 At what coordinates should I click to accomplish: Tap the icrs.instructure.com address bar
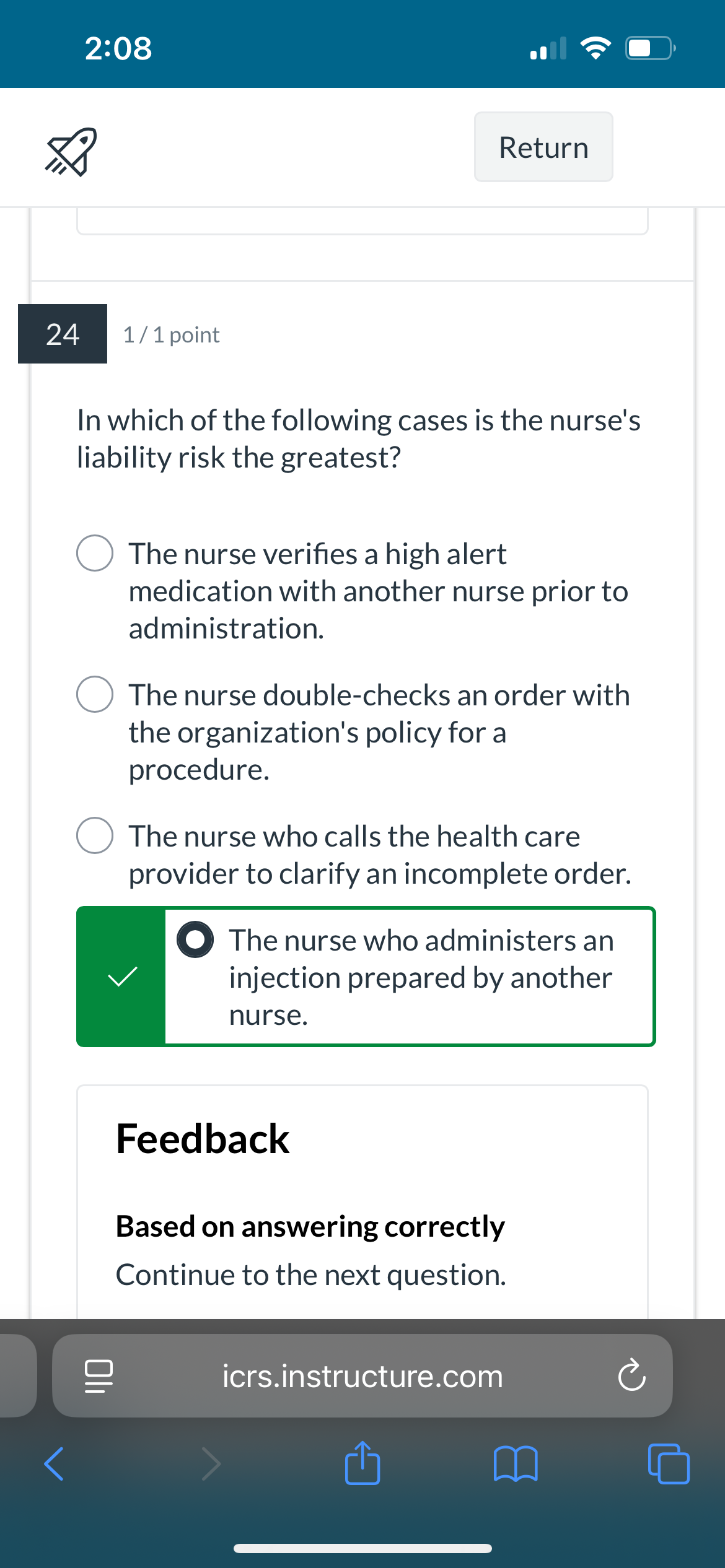coord(362,1376)
